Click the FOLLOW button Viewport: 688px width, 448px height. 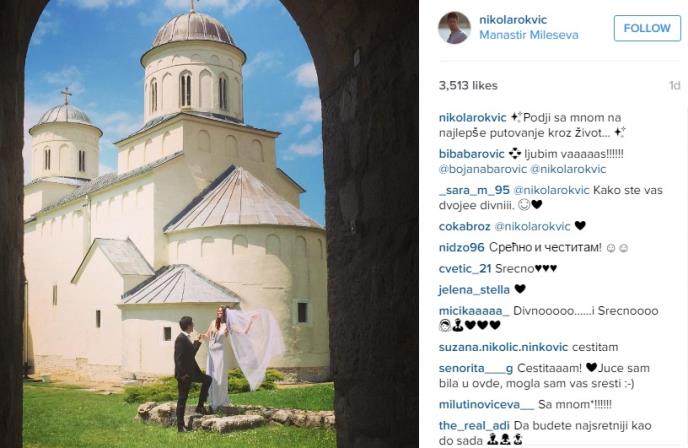[x=647, y=28]
